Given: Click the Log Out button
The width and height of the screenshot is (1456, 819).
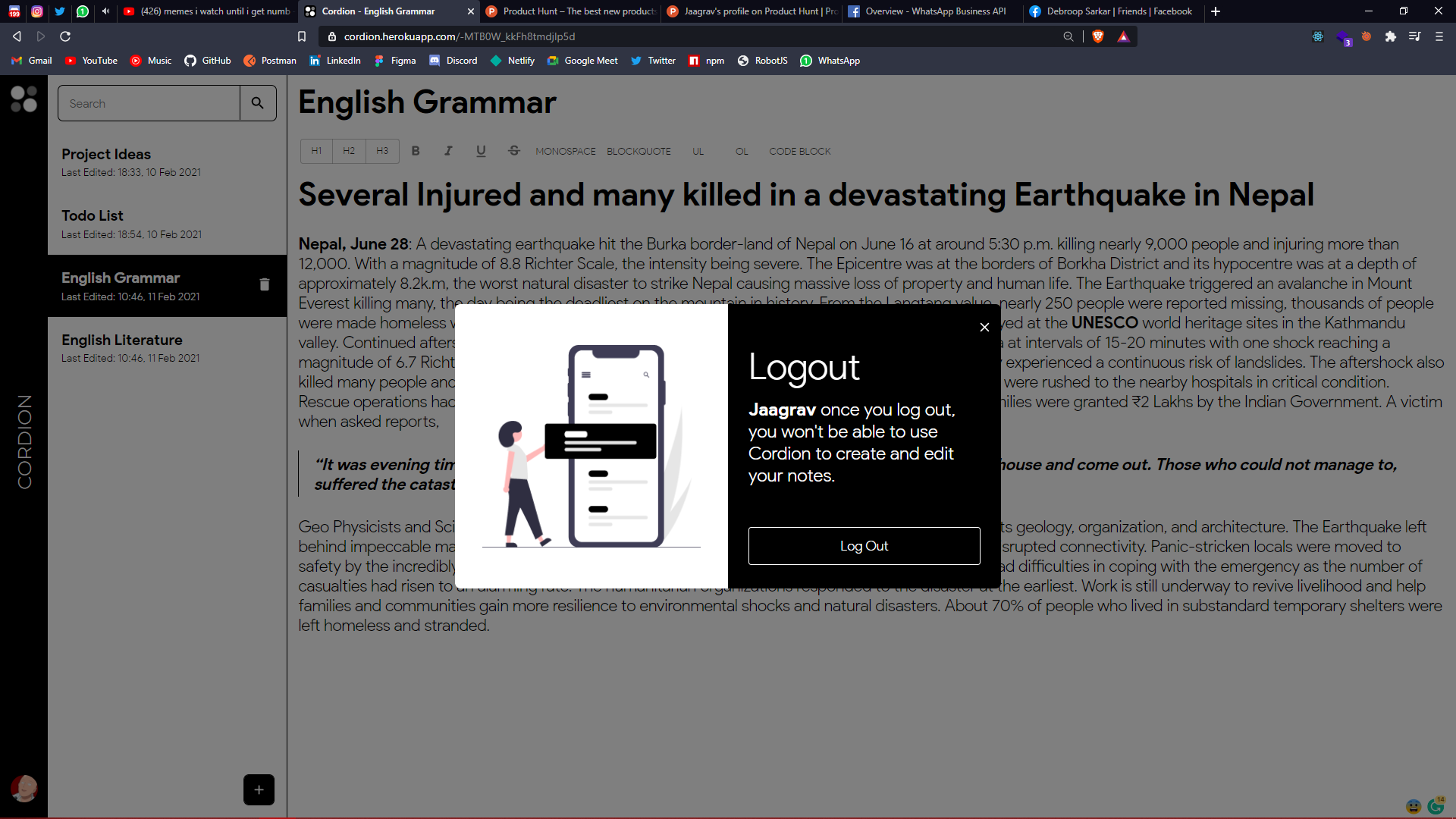Looking at the screenshot, I should (864, 546).
